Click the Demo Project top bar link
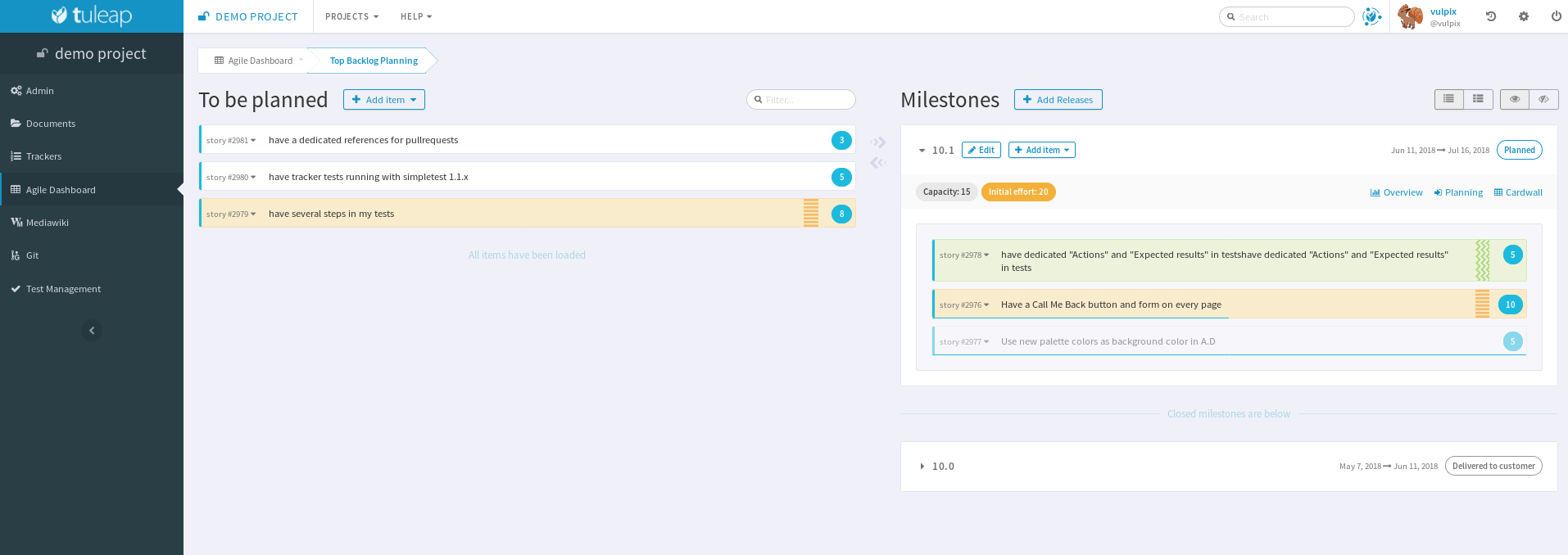 248,16
